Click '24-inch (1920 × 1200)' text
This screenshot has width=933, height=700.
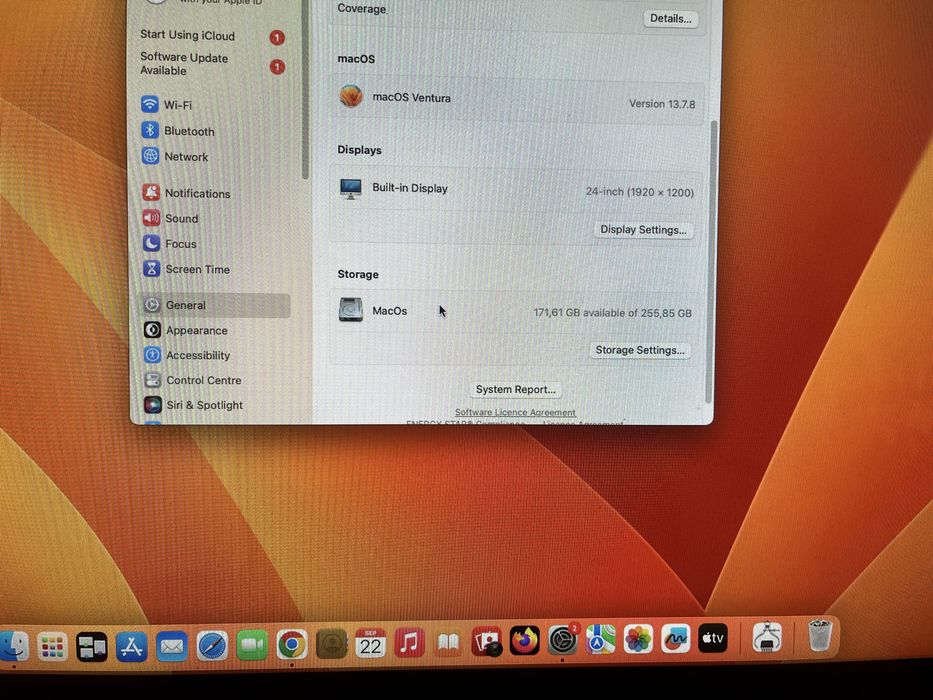tap(640, 192)
